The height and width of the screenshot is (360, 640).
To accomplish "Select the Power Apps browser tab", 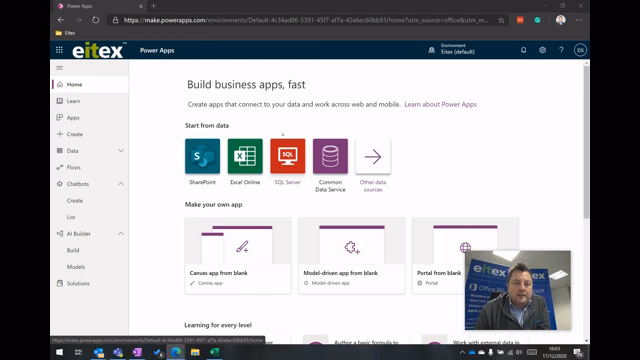I will [100, 6].
